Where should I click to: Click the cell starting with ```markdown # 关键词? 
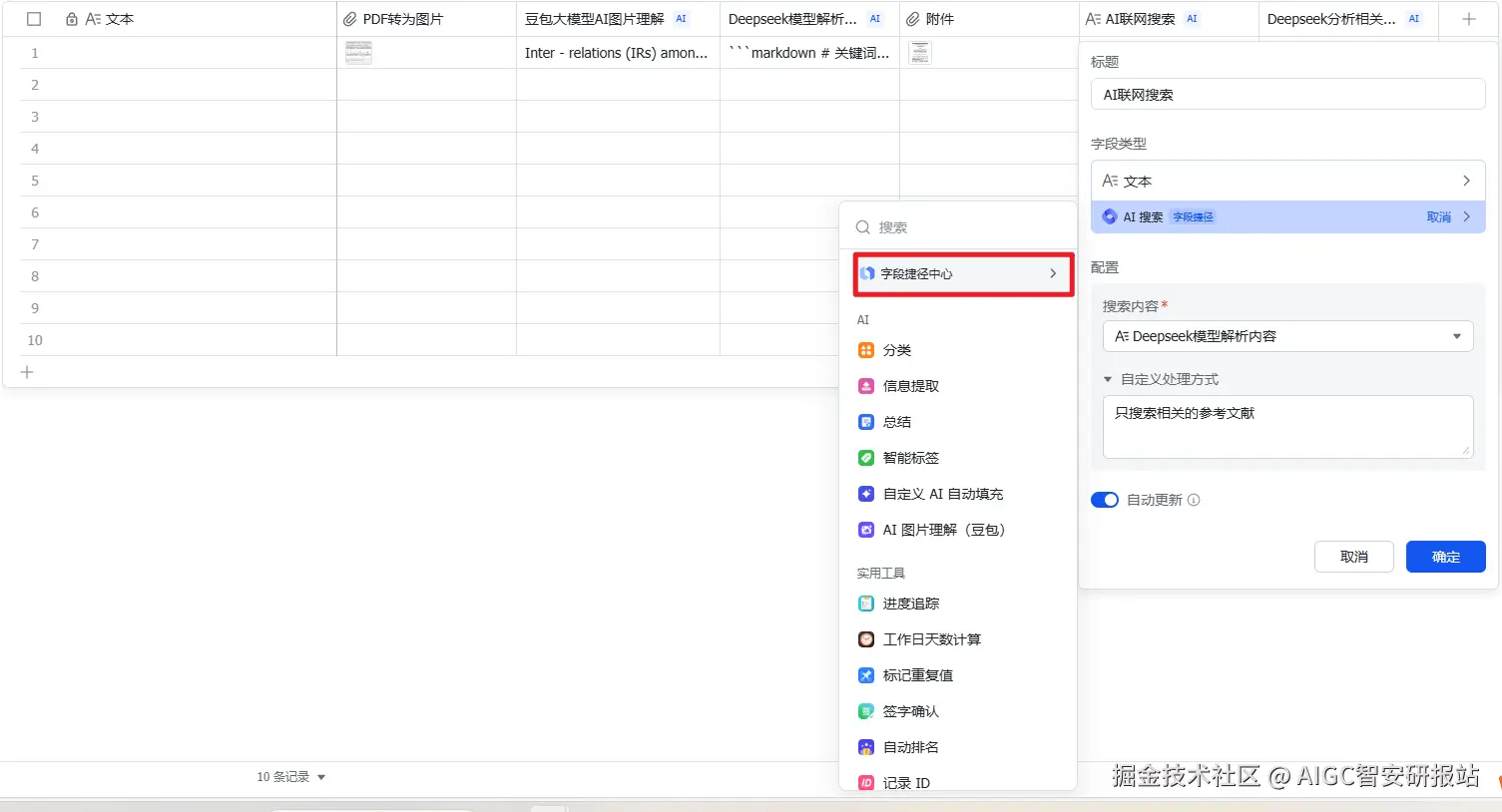tap(809, 53)
